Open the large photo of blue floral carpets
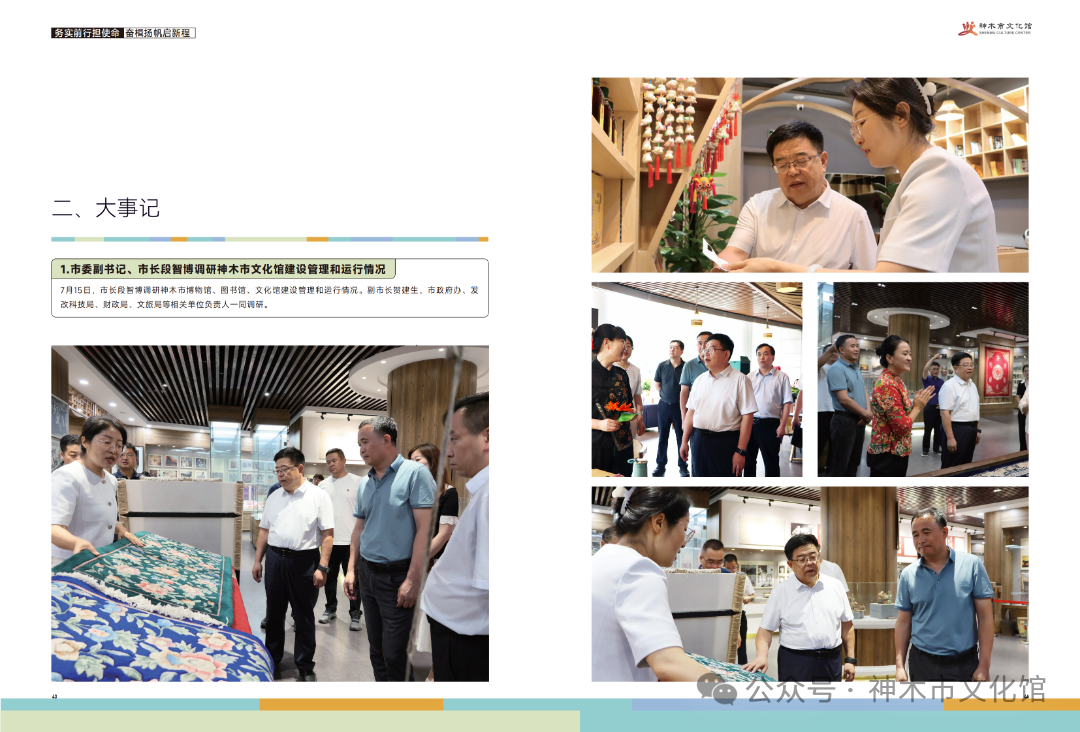This screenshot has height=732, width=1080. (270, 513)
